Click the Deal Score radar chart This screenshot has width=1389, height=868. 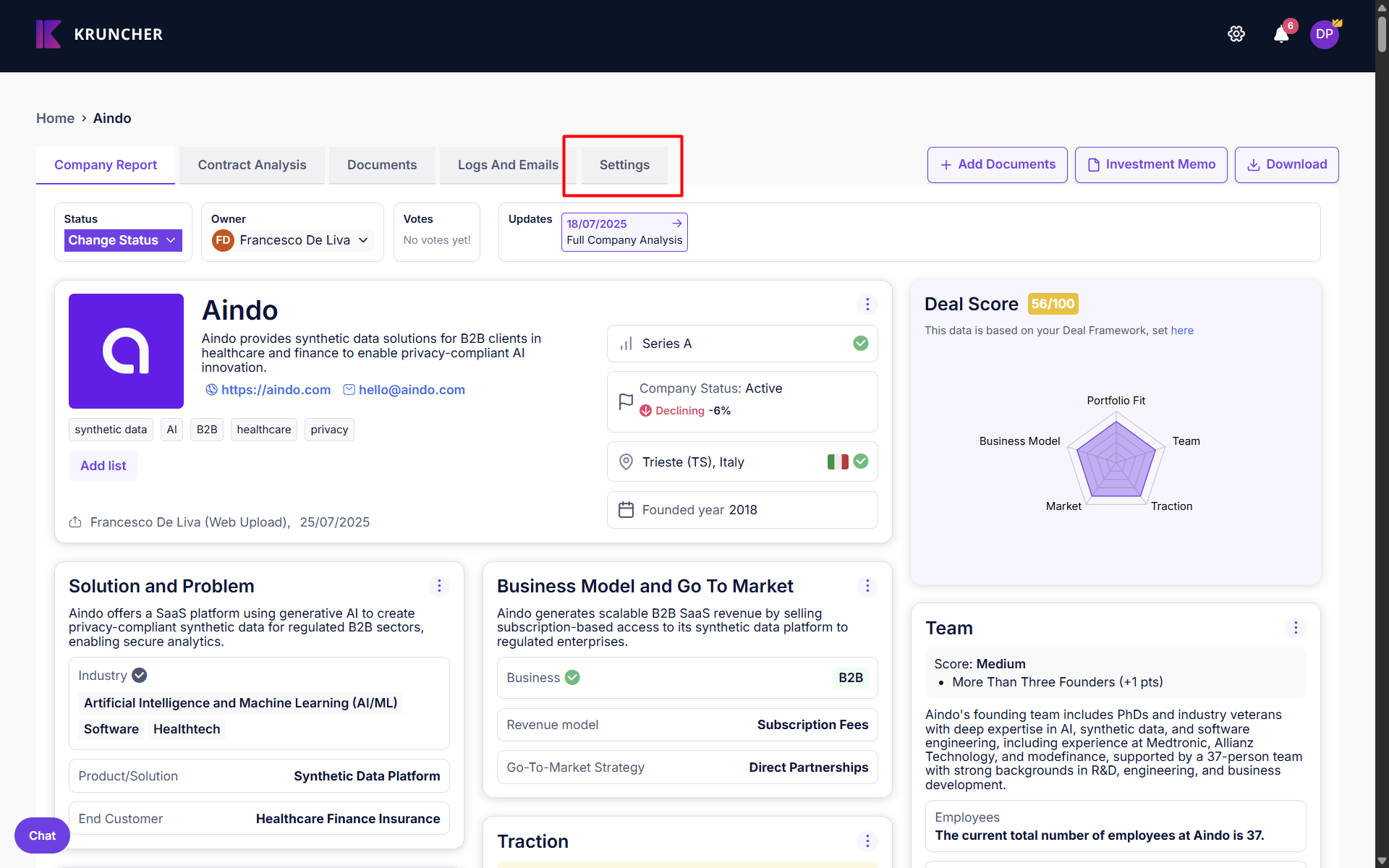(x=1116, y=459)
